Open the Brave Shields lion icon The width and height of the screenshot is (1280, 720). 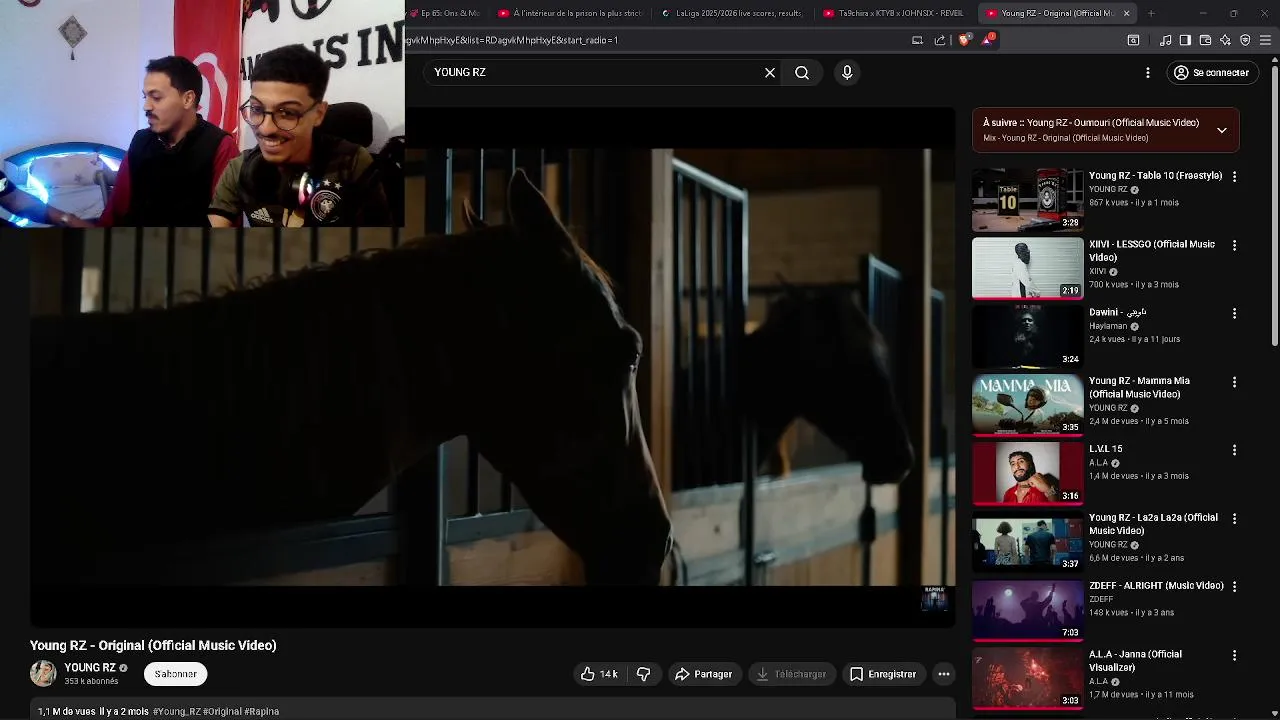coord(964,40)
